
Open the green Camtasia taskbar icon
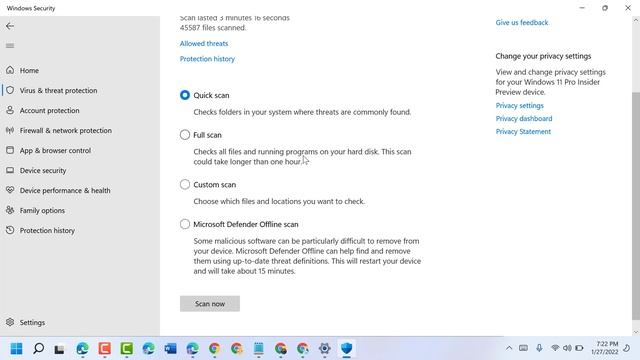coord(127,349)
